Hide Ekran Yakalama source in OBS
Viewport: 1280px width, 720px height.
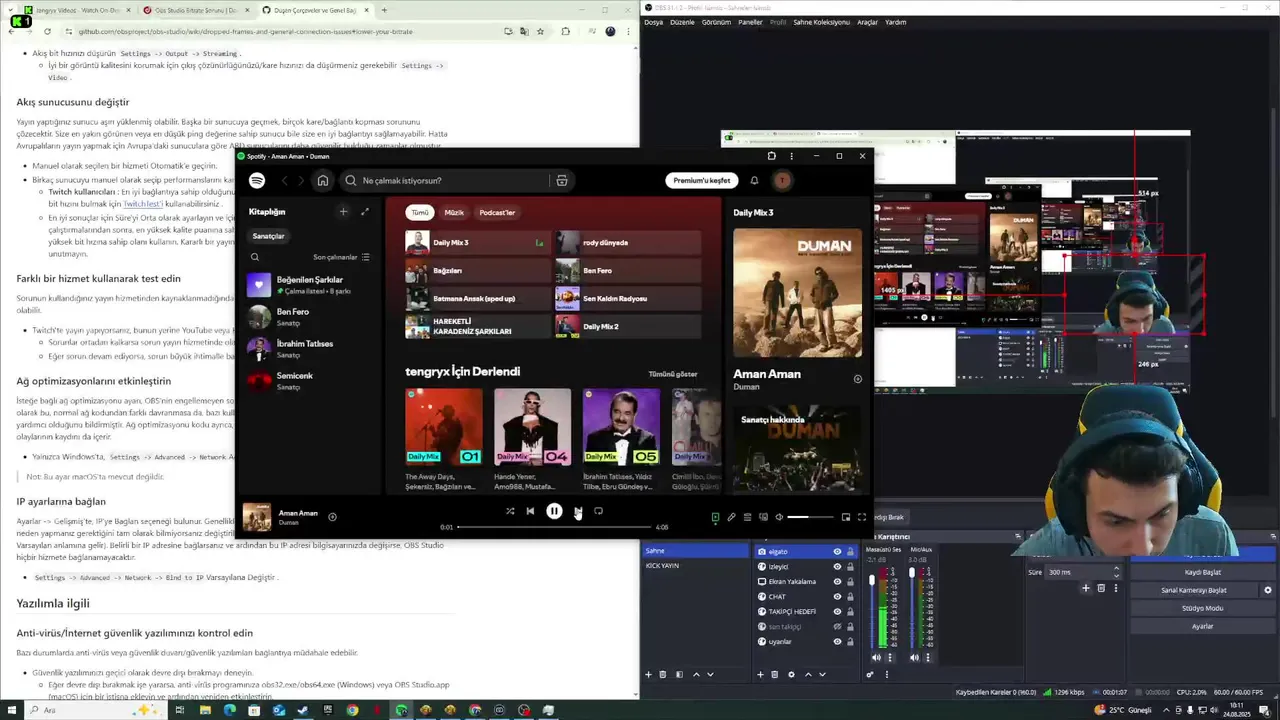coord(837,582)
